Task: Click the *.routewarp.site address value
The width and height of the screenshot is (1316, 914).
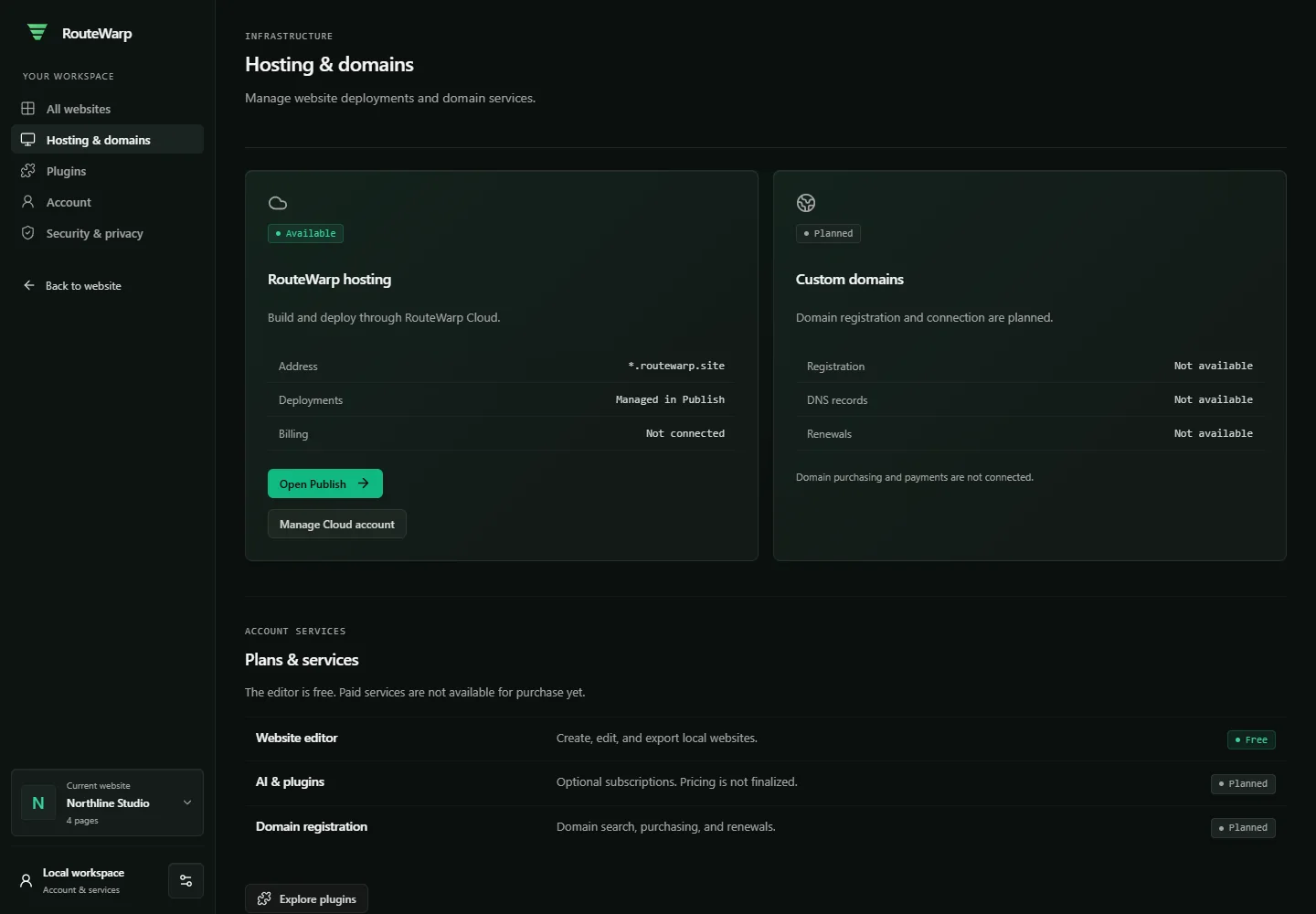Action: (x=676, y=366)
